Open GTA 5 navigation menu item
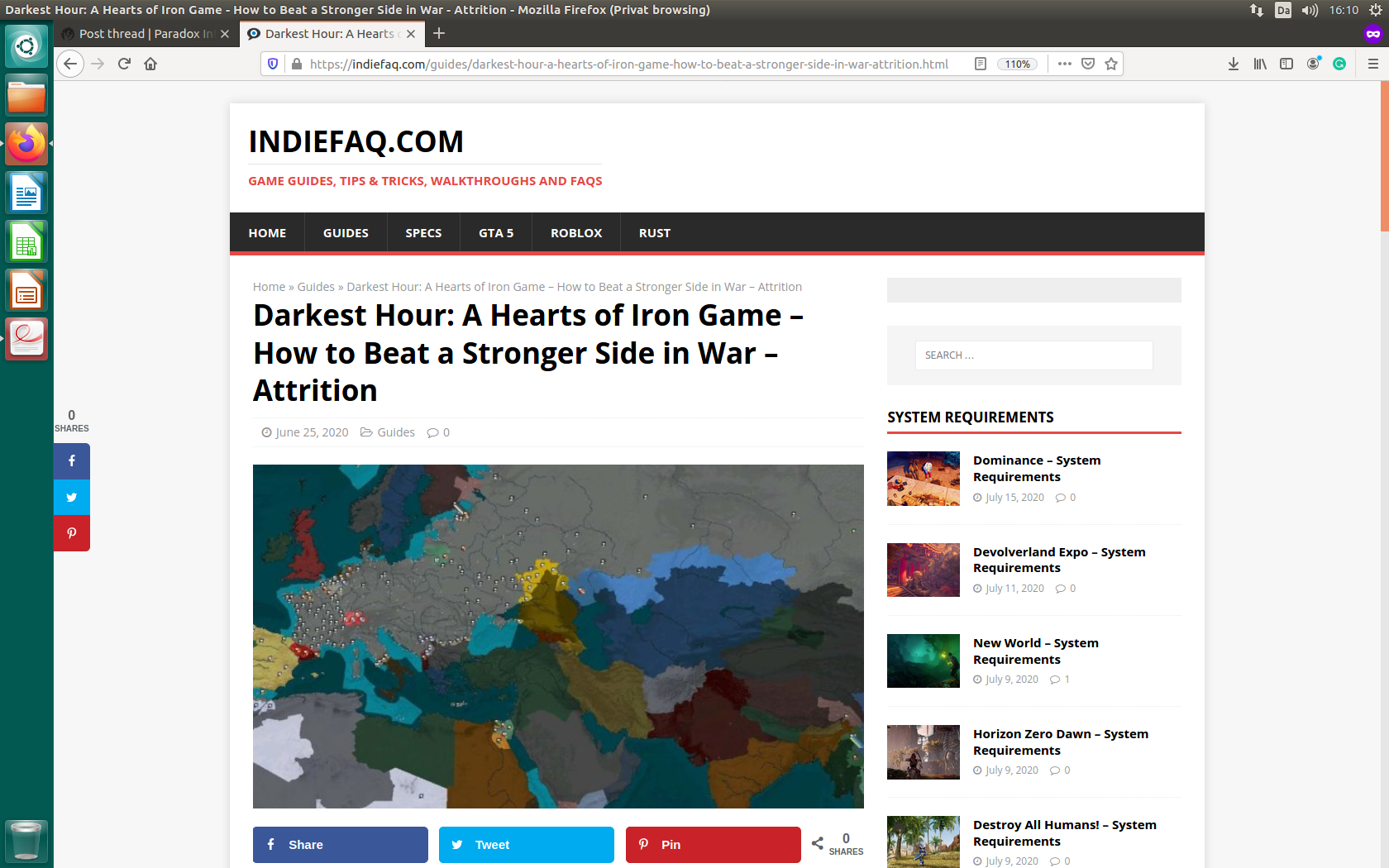 496,233
